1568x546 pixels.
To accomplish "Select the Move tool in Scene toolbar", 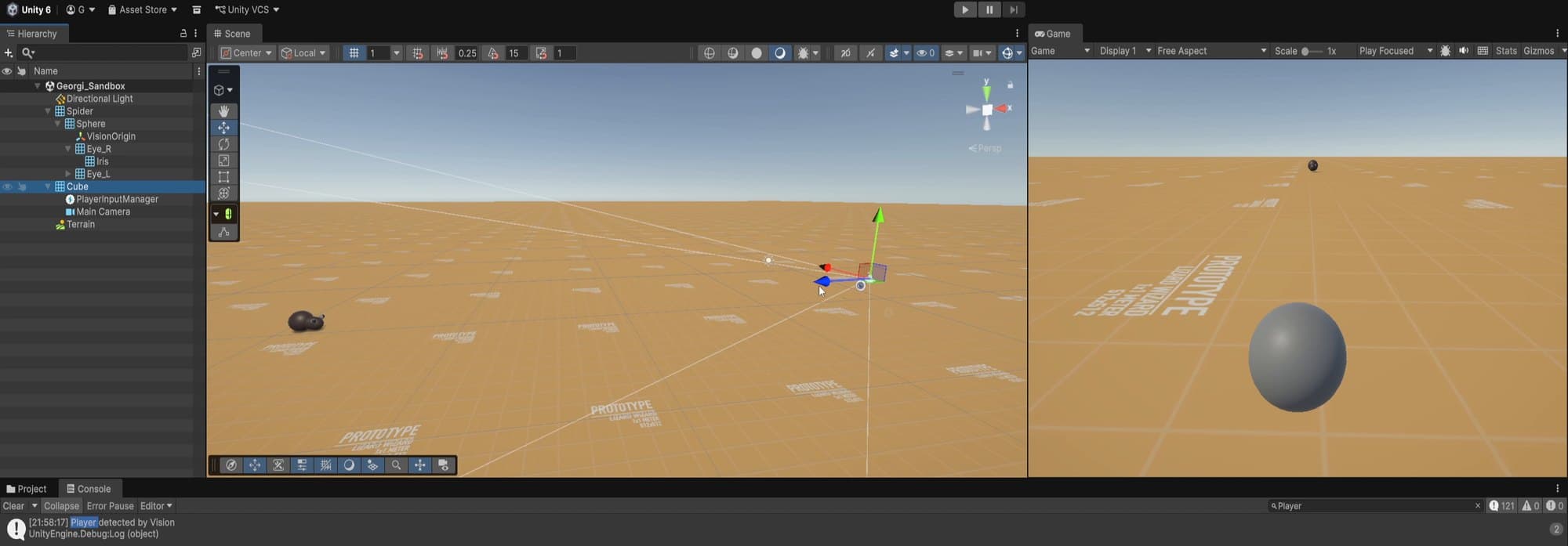I will 223,128.
